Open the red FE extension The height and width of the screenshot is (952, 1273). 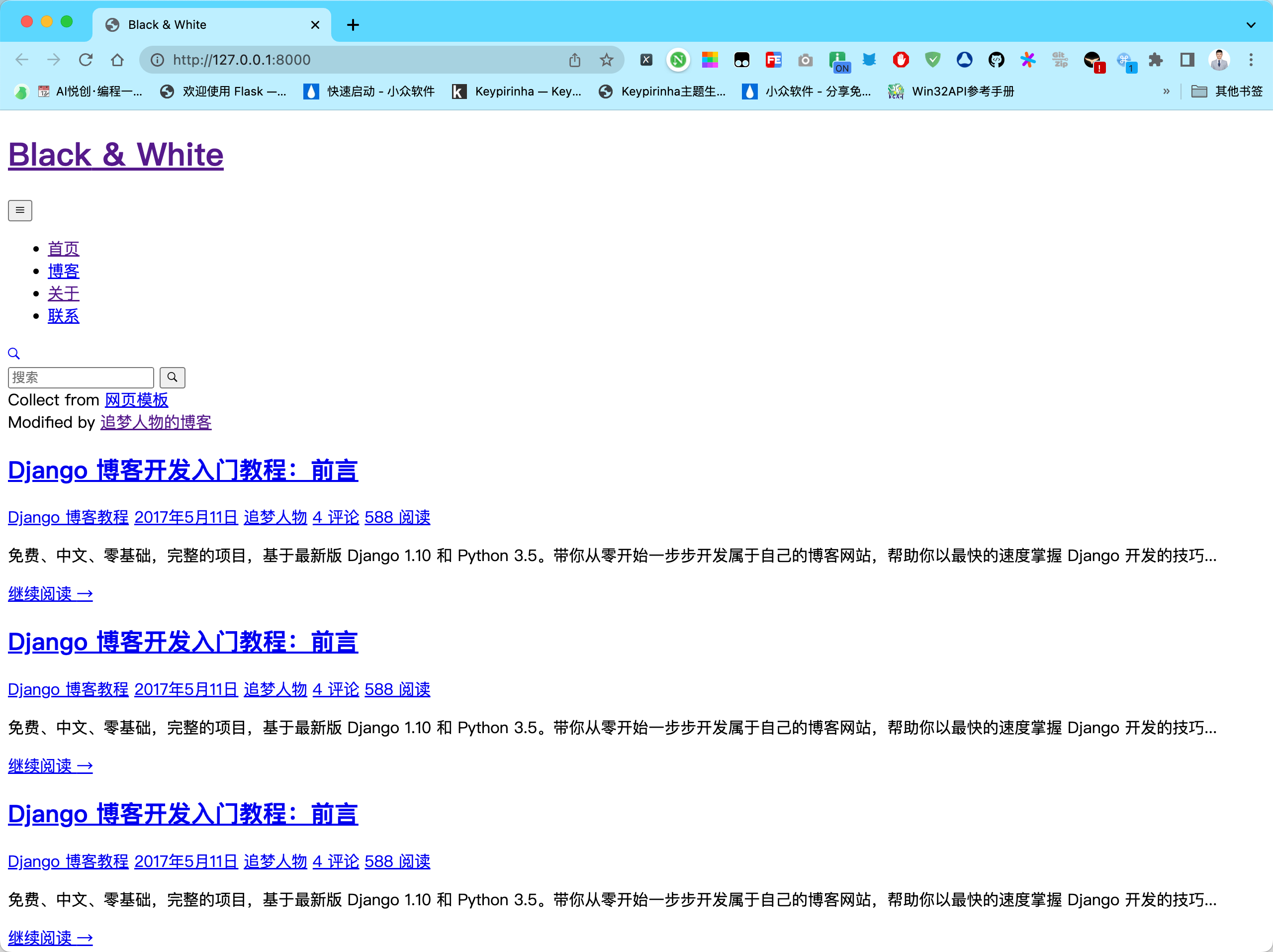tap(773, 60)
